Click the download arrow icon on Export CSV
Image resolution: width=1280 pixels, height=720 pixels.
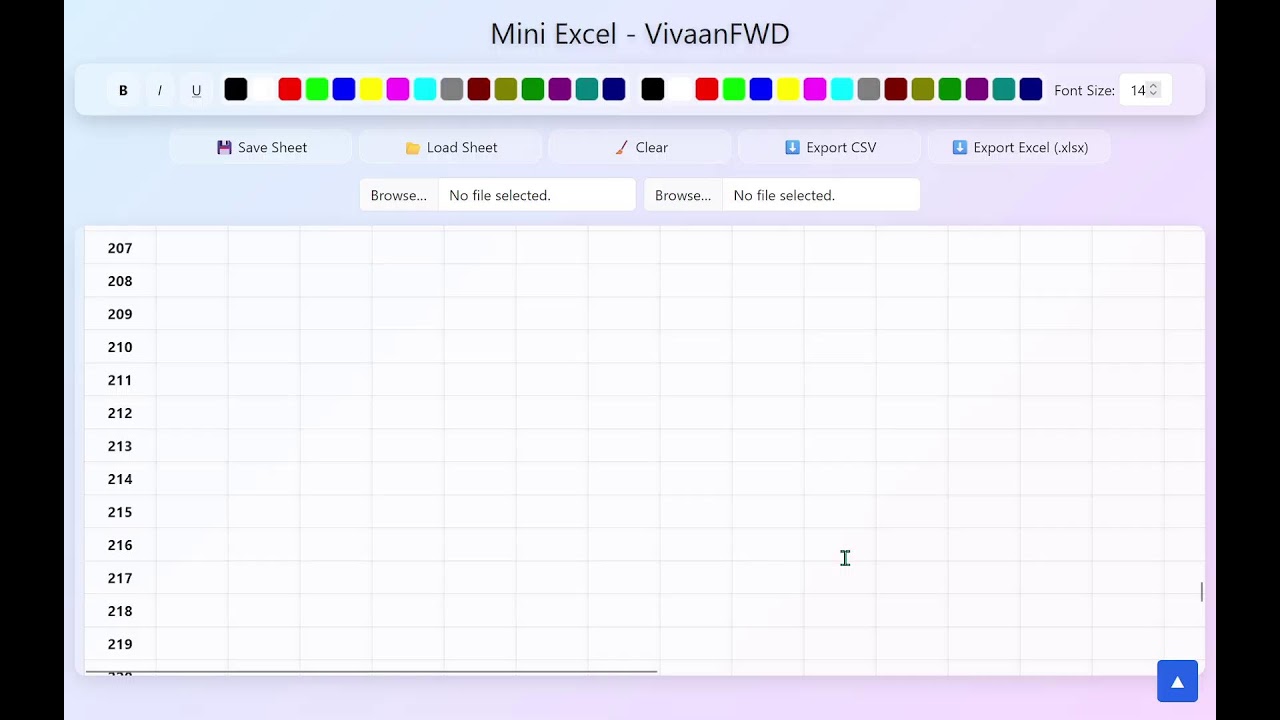pos(792,147)
